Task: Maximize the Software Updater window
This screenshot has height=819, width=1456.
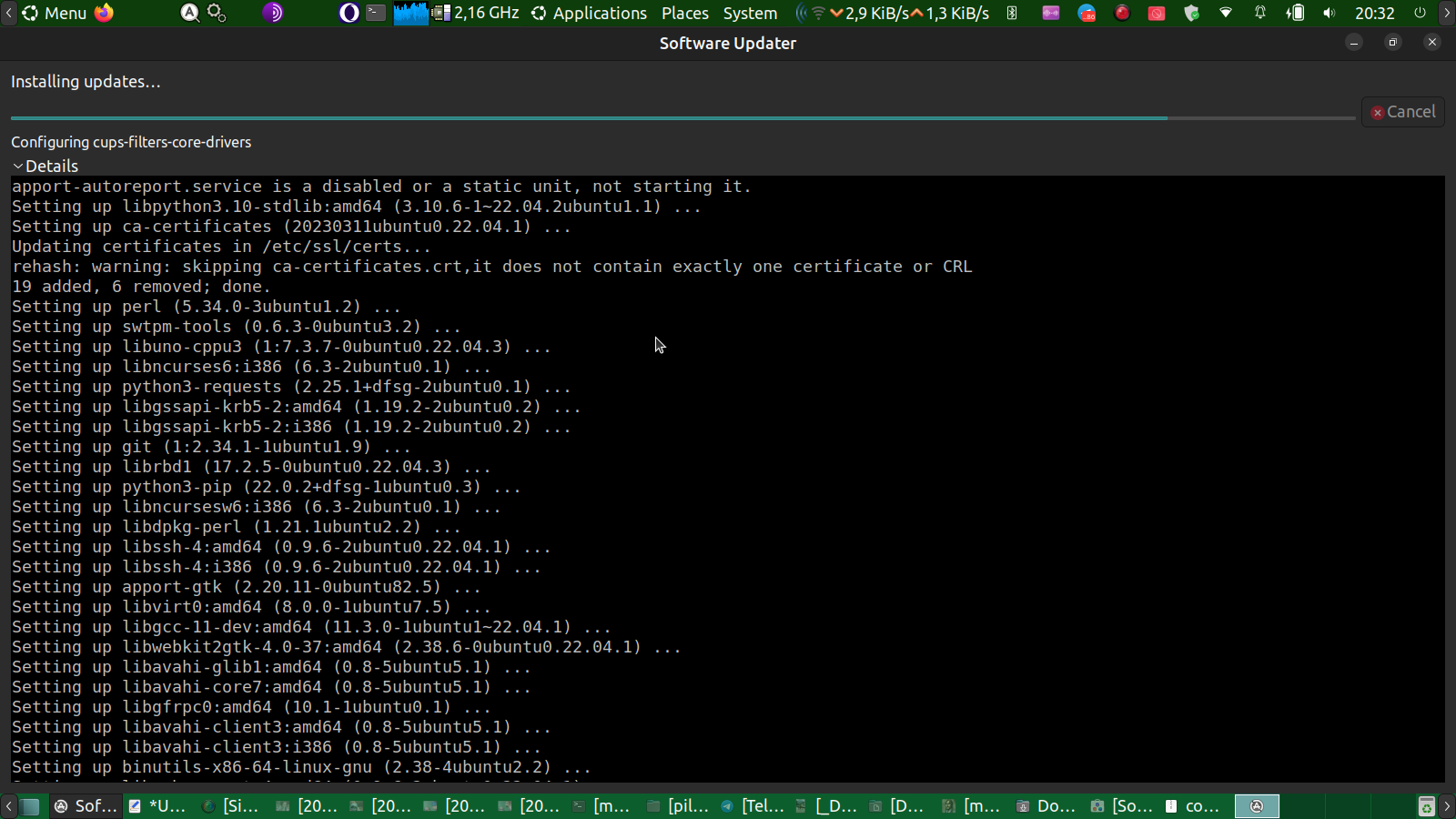Action: point(1392,43)
